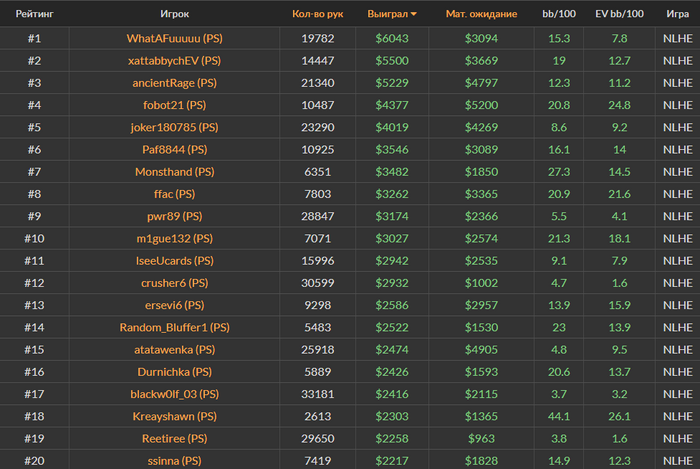Open ssinna (PS) player page
Screen dimensions: 700x469
coord(175,461)
